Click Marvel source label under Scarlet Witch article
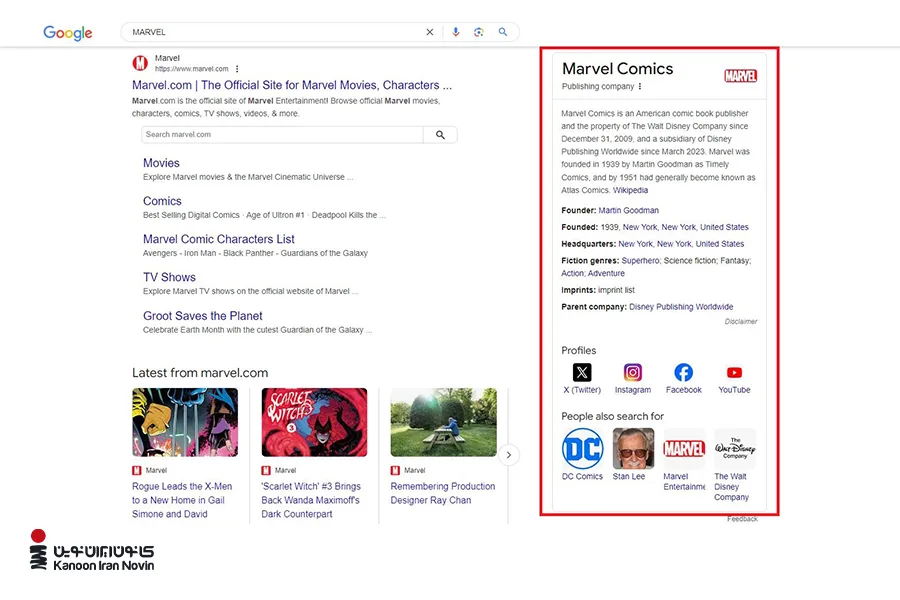Viewport: 900px width, 600px height. point(285,470)
